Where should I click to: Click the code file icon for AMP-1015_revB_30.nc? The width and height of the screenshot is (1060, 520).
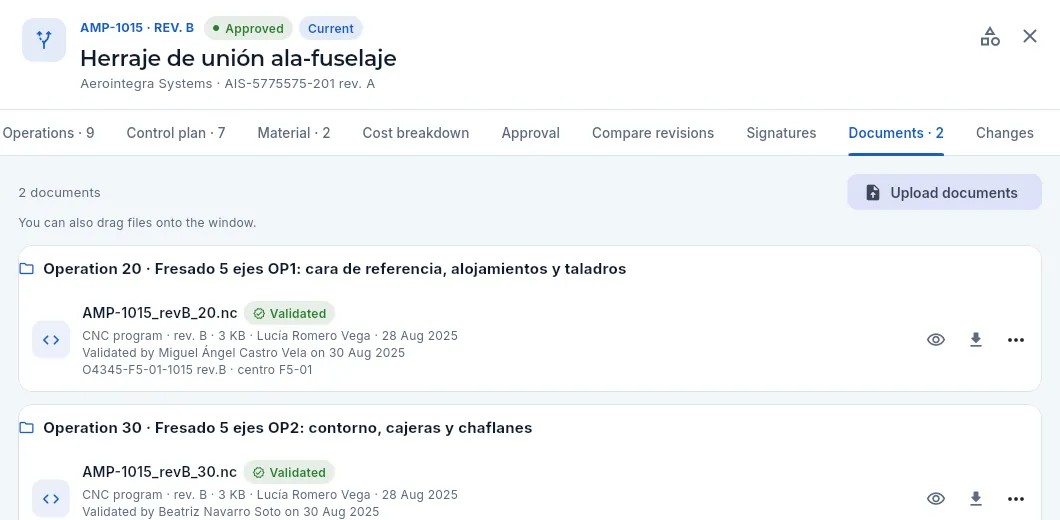click(x=51, y=498)
